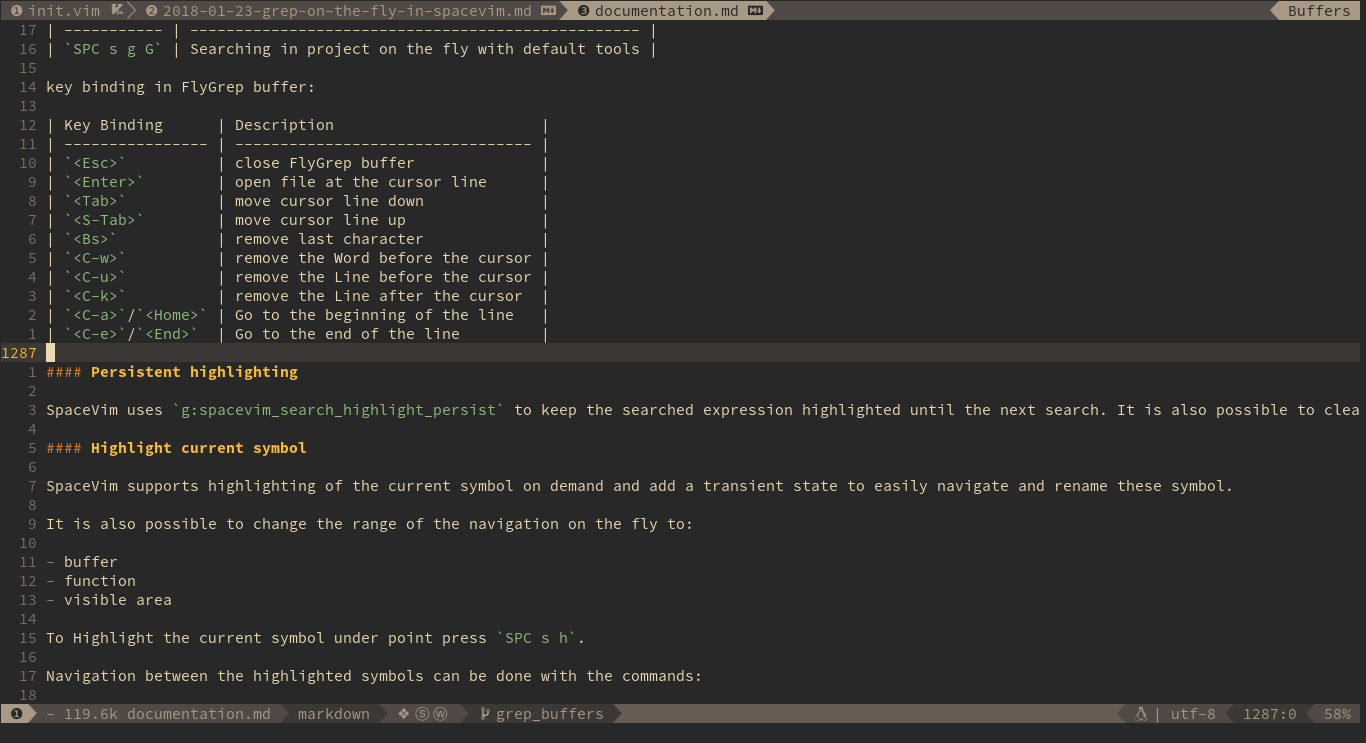Click the diamond syntax-info icon in the statusline
Screen dimensions: 1366x743
[x=402, y=713]
